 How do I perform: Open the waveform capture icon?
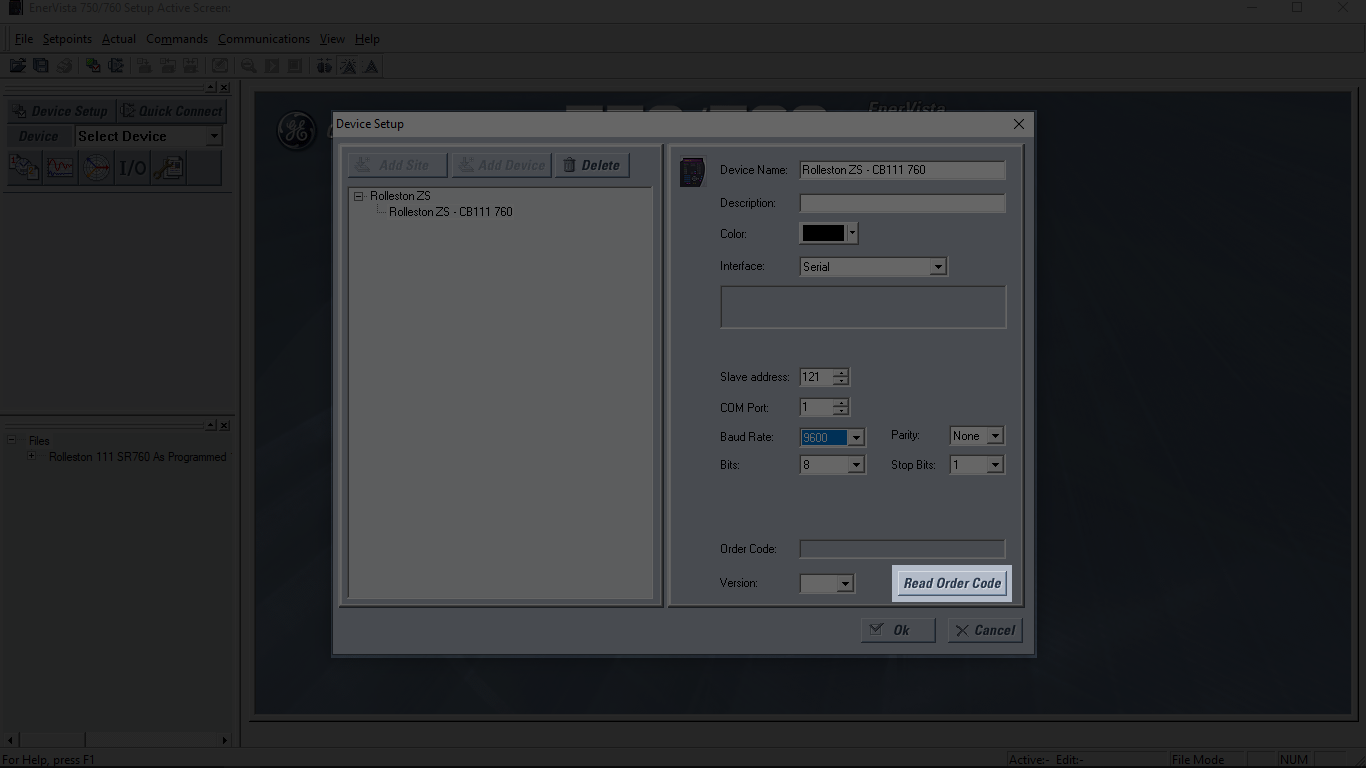point(60,167)
